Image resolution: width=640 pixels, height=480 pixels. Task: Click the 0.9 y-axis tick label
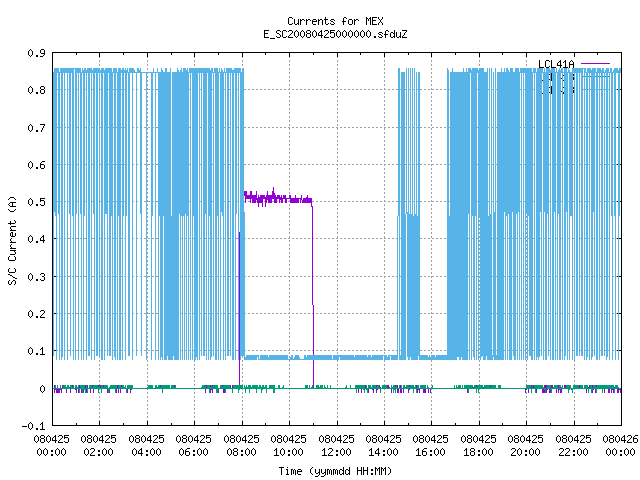pos(36,53)
